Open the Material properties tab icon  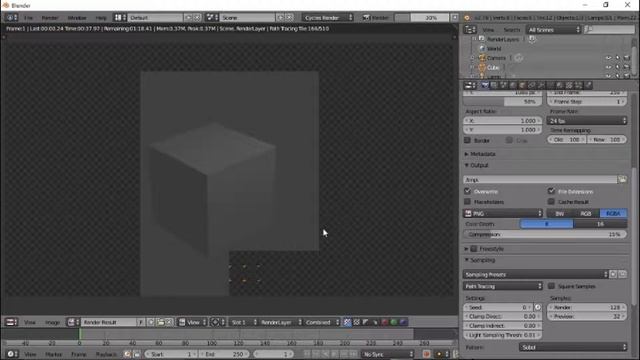560,85
